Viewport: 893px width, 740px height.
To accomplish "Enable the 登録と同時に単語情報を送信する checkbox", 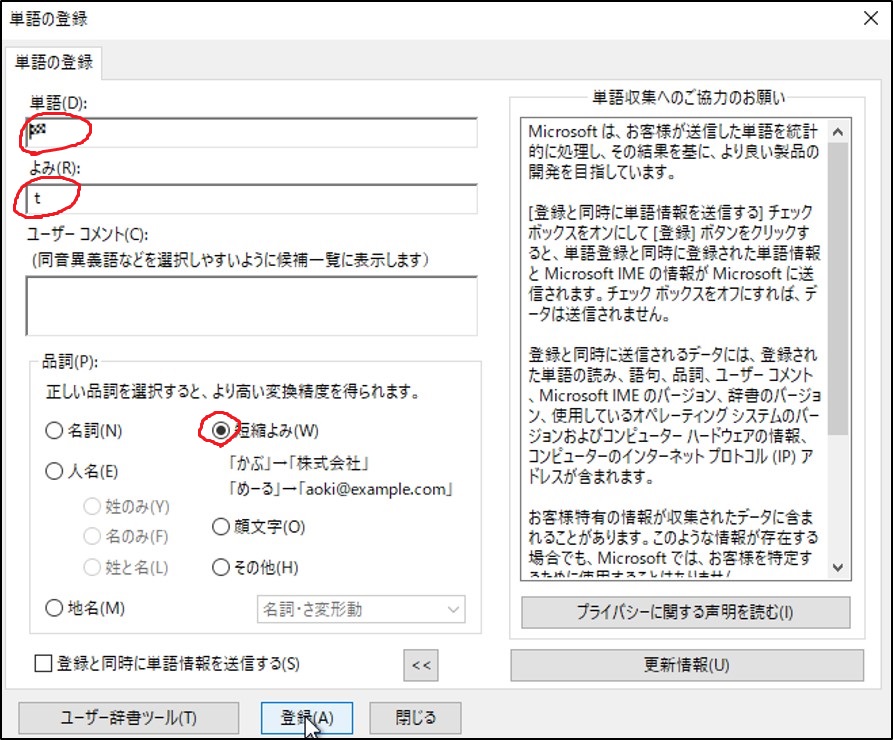I will [44, 664].
